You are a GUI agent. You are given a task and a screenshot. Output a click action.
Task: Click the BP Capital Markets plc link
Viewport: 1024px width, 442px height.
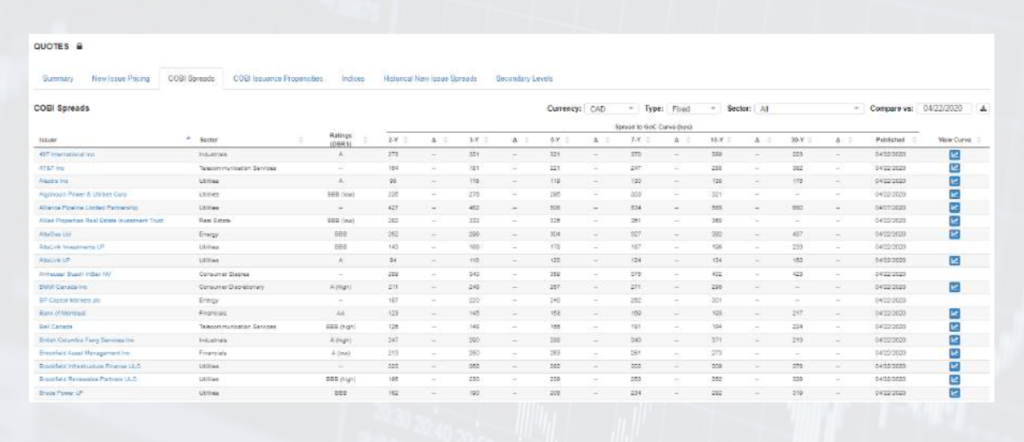point(68,300)
